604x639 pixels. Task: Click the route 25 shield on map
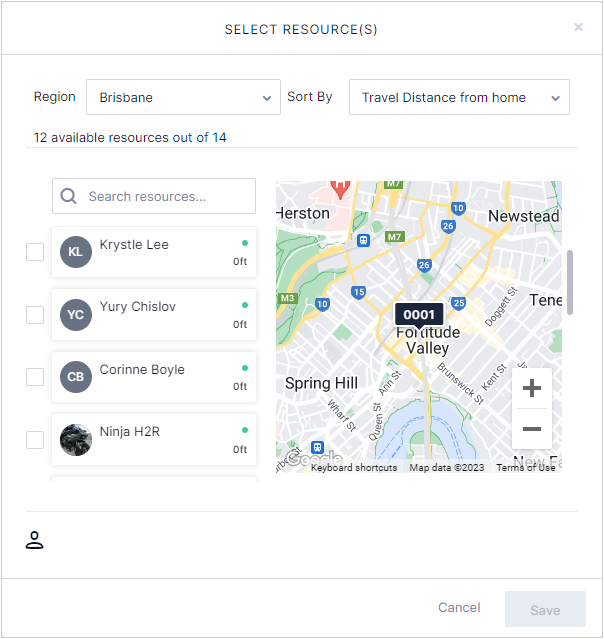pyautogui.click(x=459, y=303)
